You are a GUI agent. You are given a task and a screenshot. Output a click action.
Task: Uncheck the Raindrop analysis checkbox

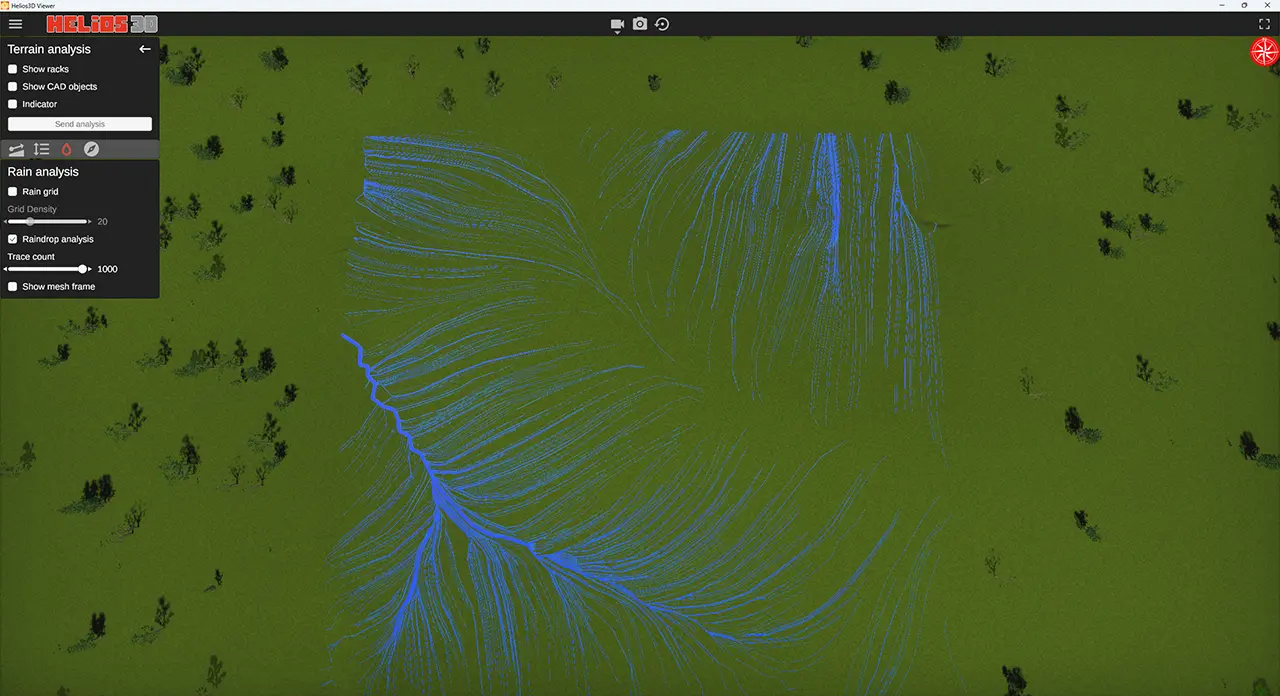(13, 239)
